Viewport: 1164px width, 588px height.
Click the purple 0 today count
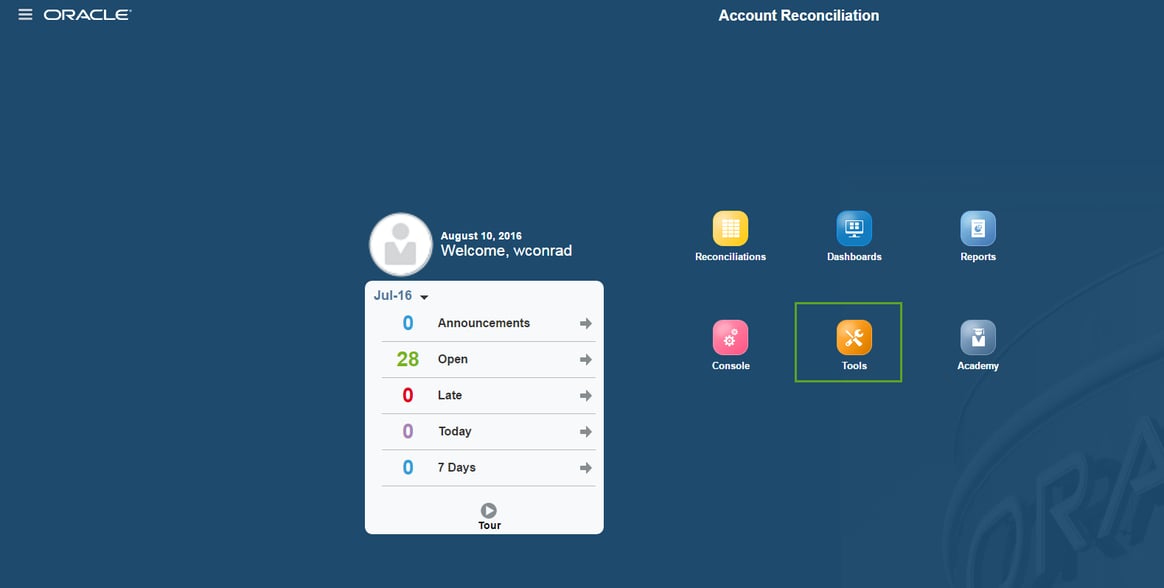(x=408, y=431)
